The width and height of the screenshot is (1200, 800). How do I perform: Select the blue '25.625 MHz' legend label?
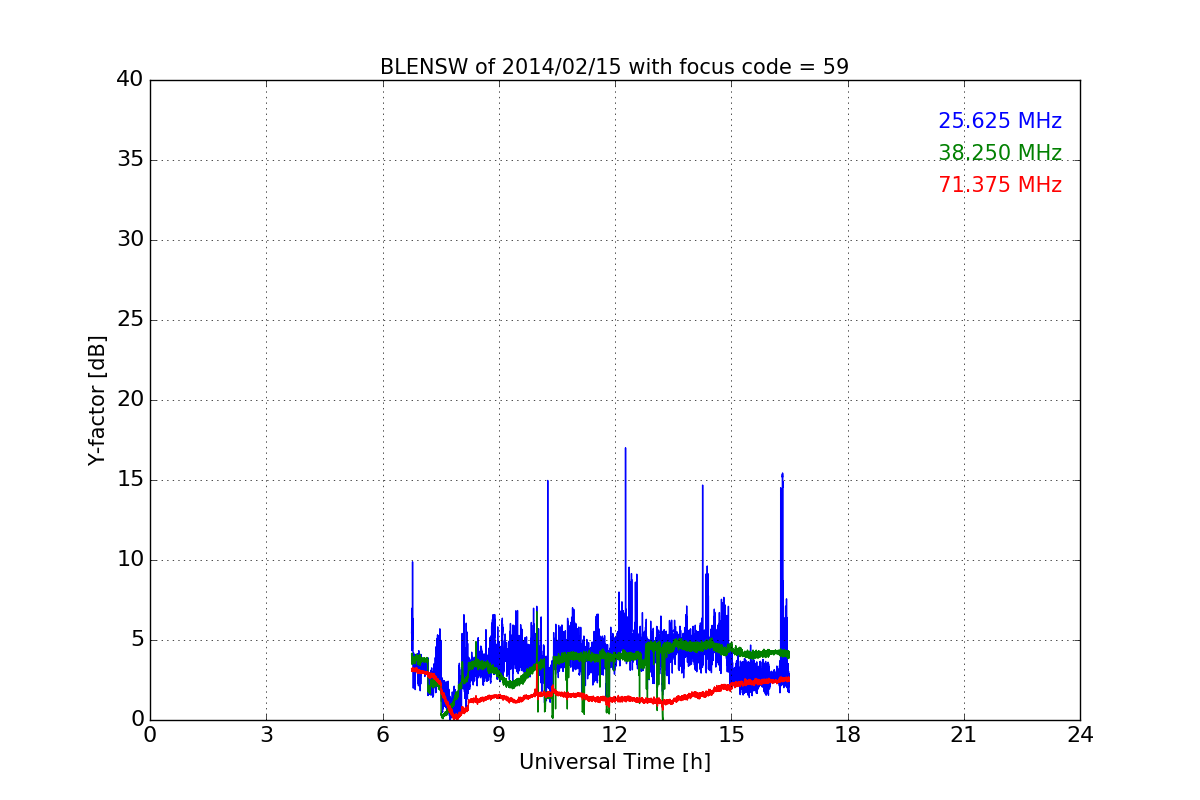click(x=1000, y=121)
